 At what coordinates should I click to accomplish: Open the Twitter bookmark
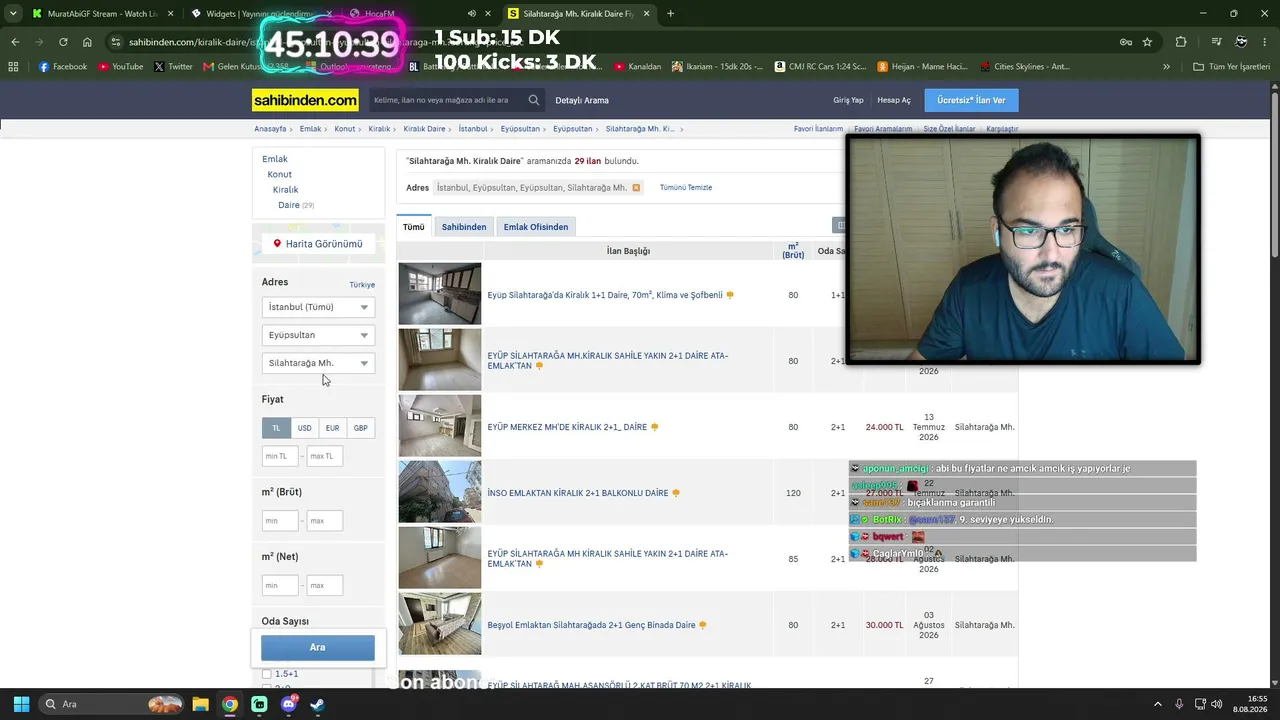(x=173, y=67)
